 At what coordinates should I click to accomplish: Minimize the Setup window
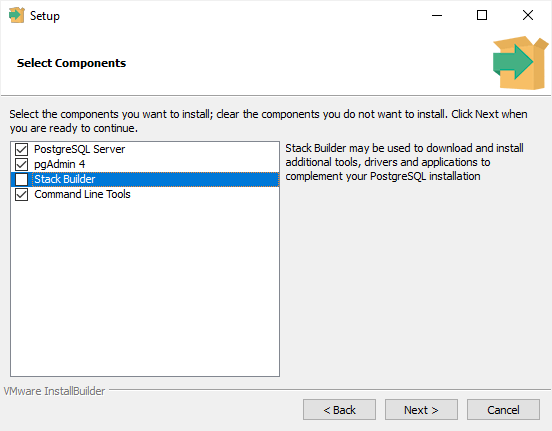[x=437, y=15]
